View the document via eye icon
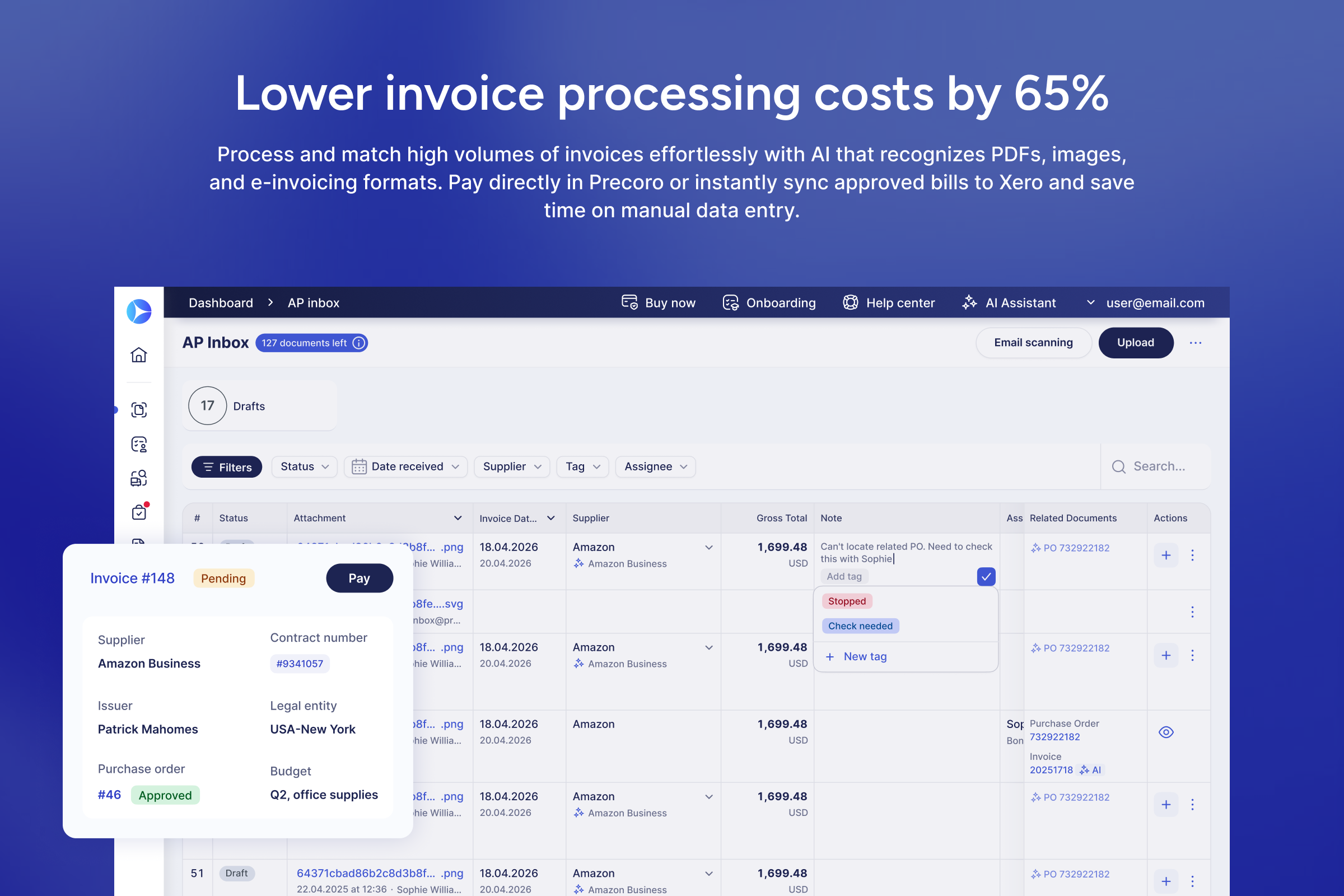 [x=1166, y=732]
